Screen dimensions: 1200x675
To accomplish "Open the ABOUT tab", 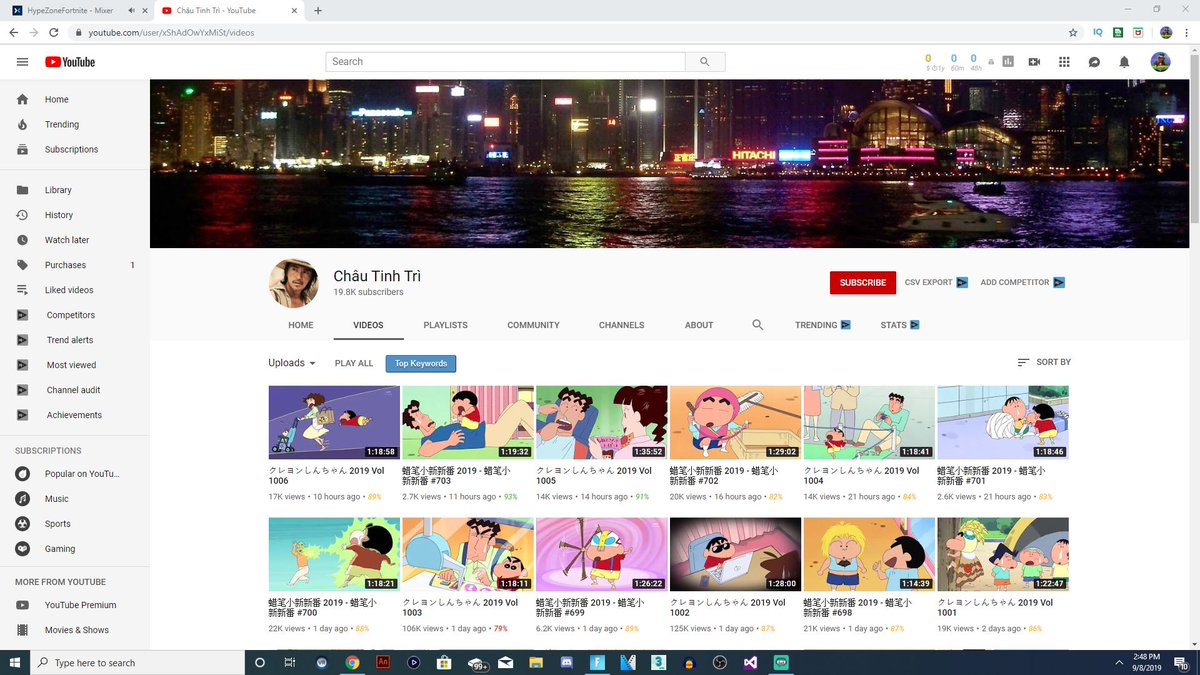I will click(699, 325).
